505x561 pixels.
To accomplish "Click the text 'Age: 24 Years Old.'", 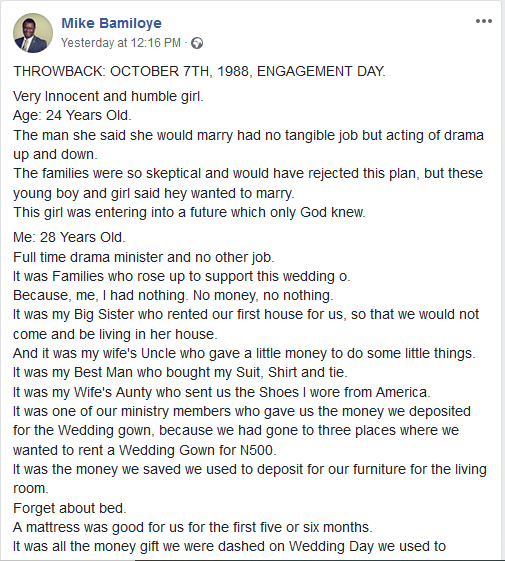I will (x=72, y=115).
